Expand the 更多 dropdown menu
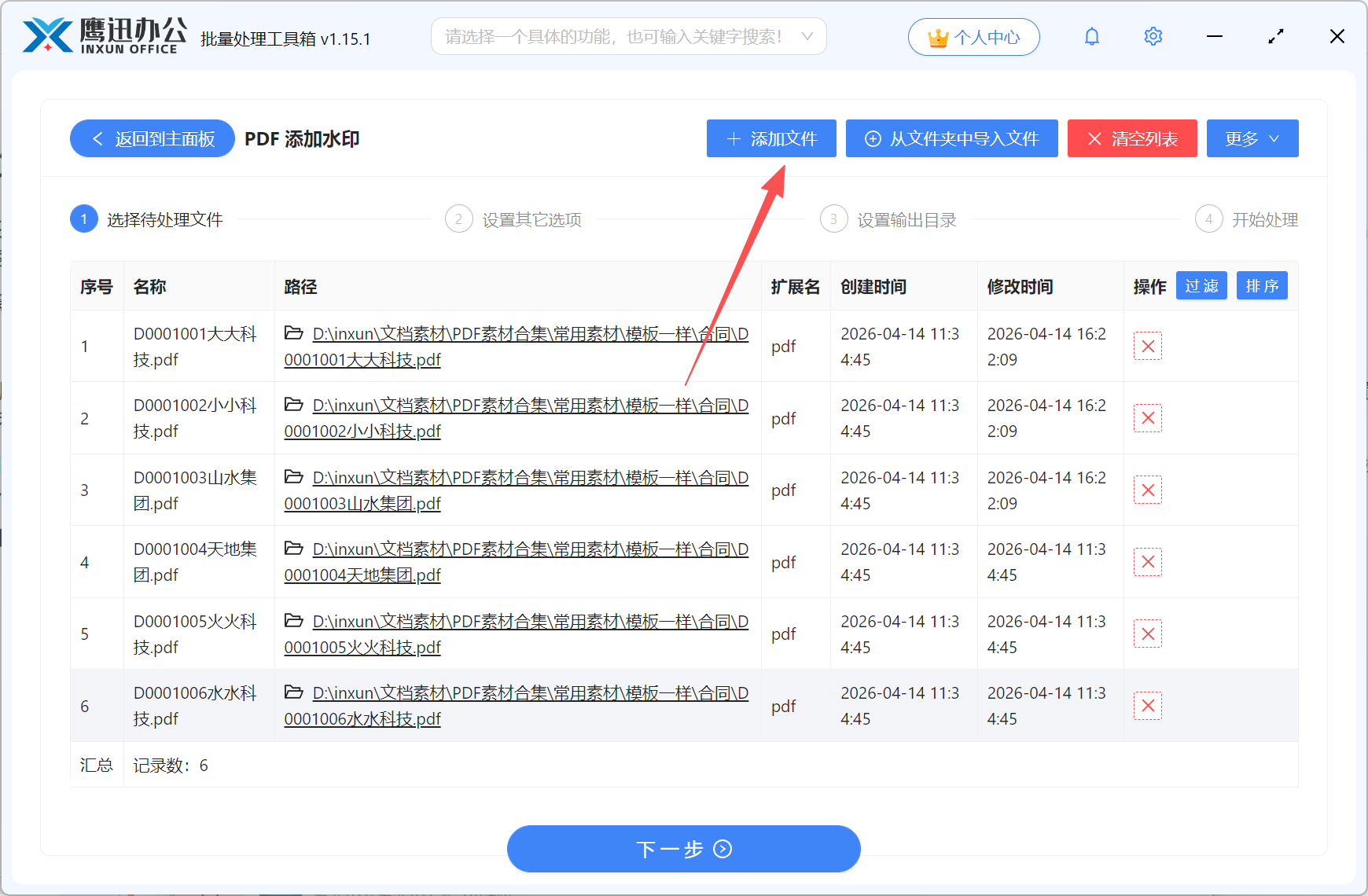This screenshot has height=896, width=1368. coord(1252,138)
